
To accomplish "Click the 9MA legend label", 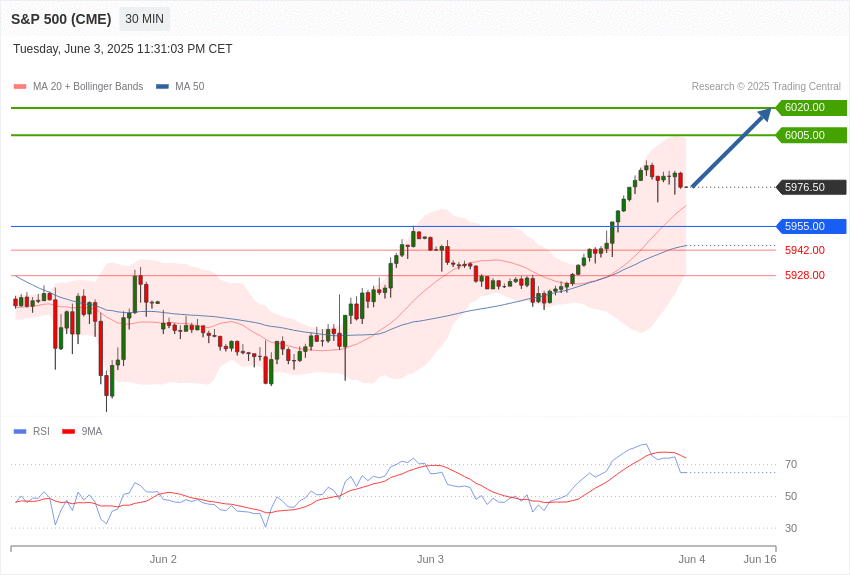I will 92,431.
